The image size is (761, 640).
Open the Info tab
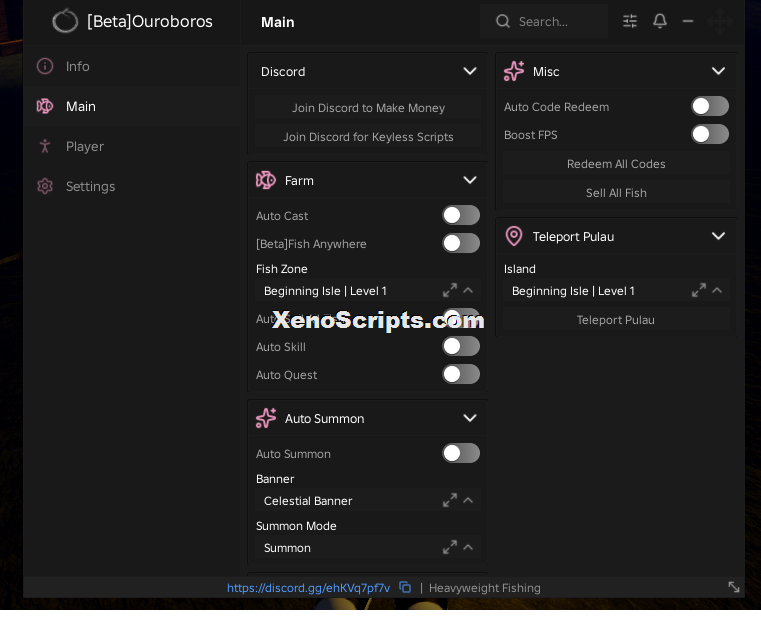[132, 66]
